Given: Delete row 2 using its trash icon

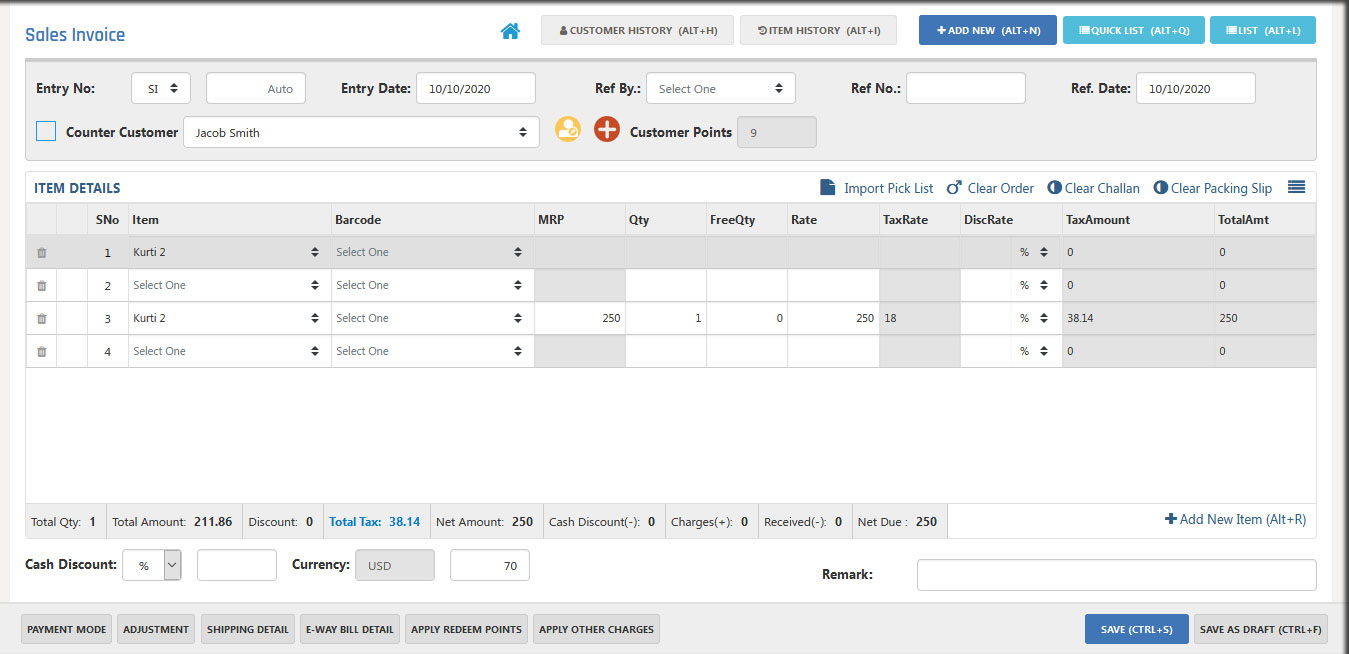Looking at the screenshot, I should point(41,286).
